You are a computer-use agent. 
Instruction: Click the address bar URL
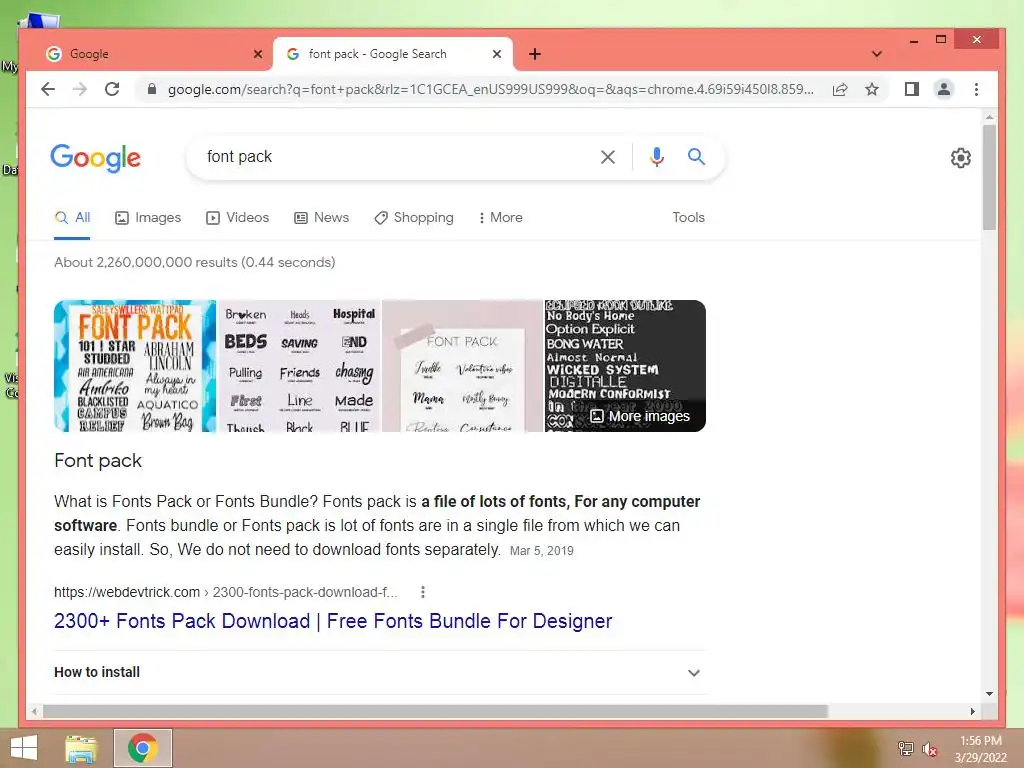click(x=491, y=89)
